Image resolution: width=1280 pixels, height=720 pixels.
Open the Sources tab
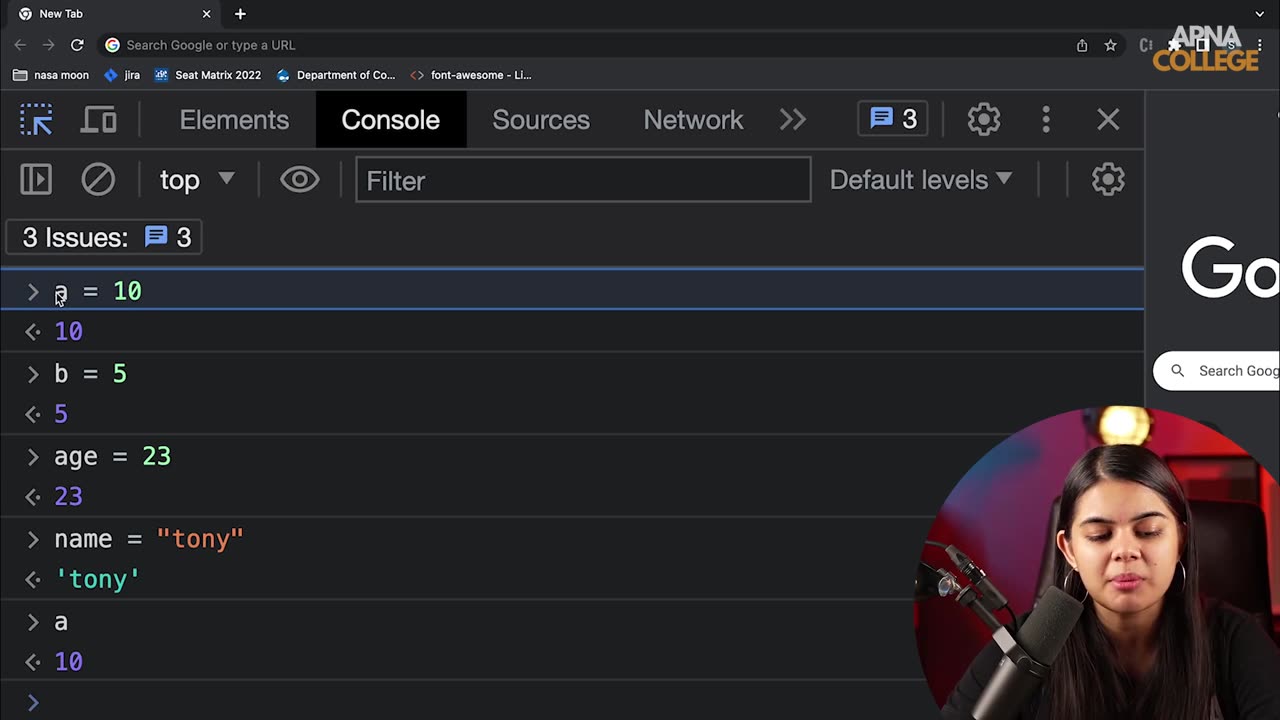point(541,120)
